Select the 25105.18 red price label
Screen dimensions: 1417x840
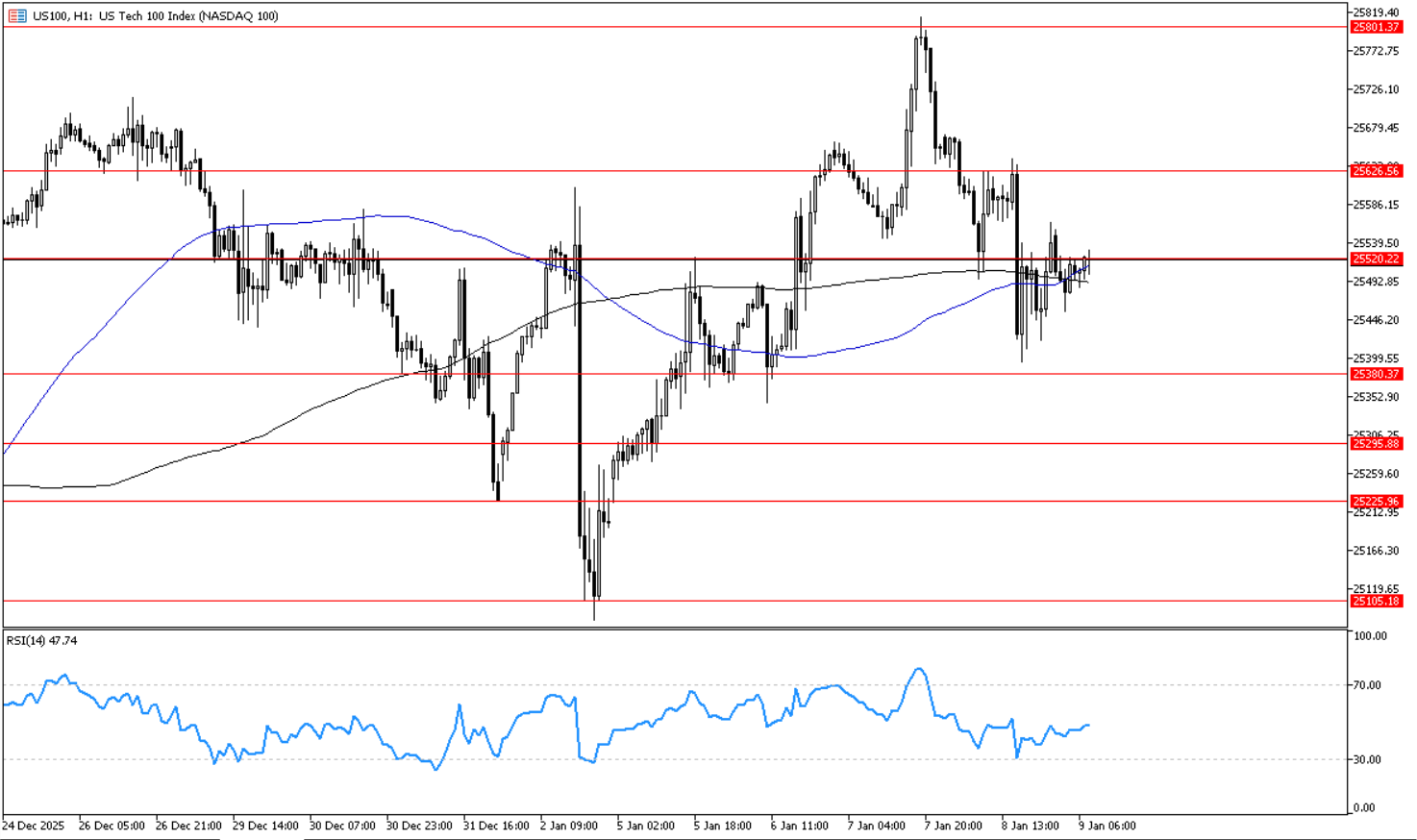(x=1376, y=601)
